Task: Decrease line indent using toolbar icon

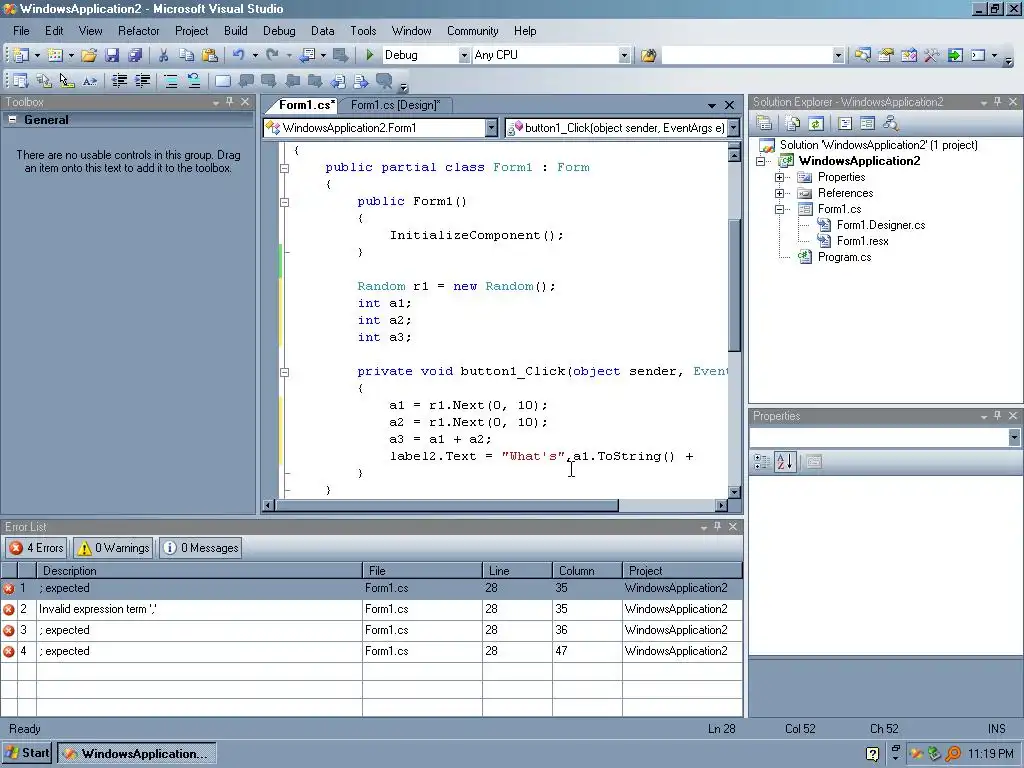Action: [x=119, y=81]
